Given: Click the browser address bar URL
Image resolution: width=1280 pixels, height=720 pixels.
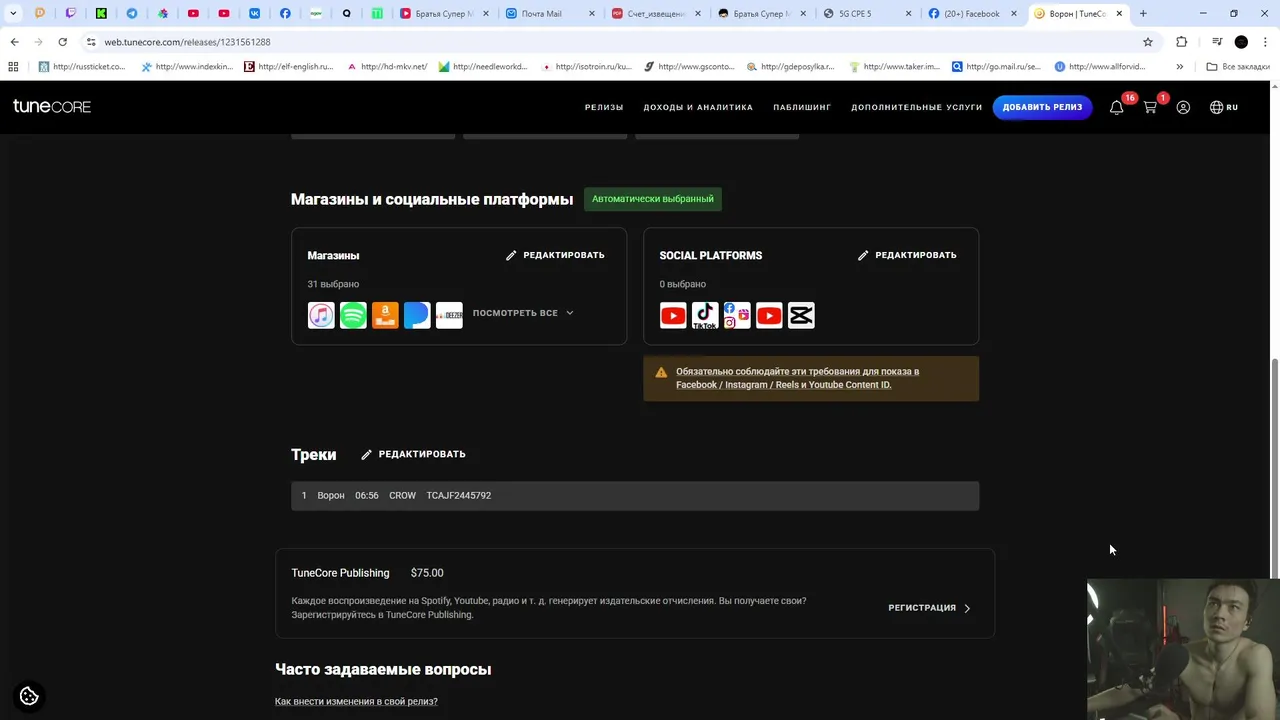Looking at the screenshot, I should tap(187, 42).
